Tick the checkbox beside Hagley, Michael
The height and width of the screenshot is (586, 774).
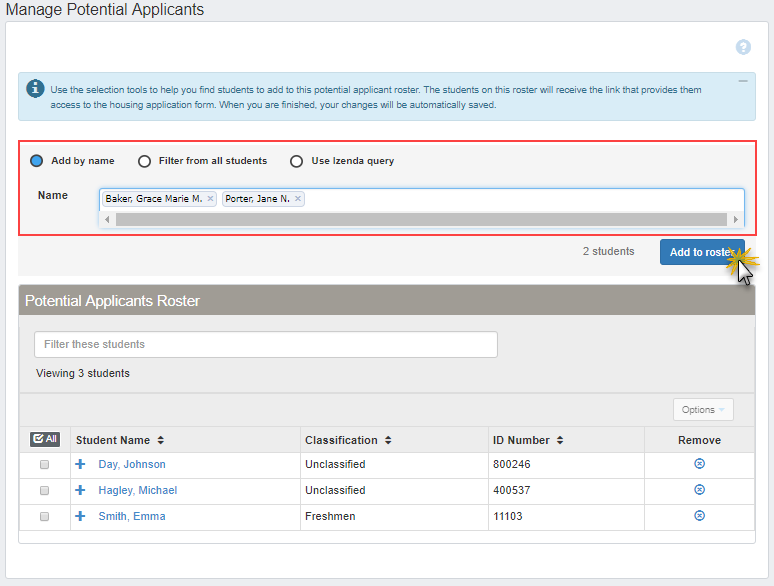pyautogui.click(x=44, y=491)
